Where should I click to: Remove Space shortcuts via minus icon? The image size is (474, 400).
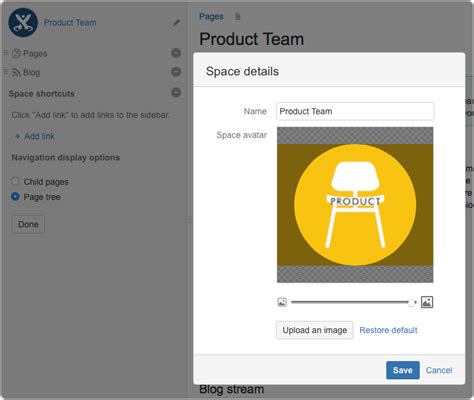(x=176, y=92)
